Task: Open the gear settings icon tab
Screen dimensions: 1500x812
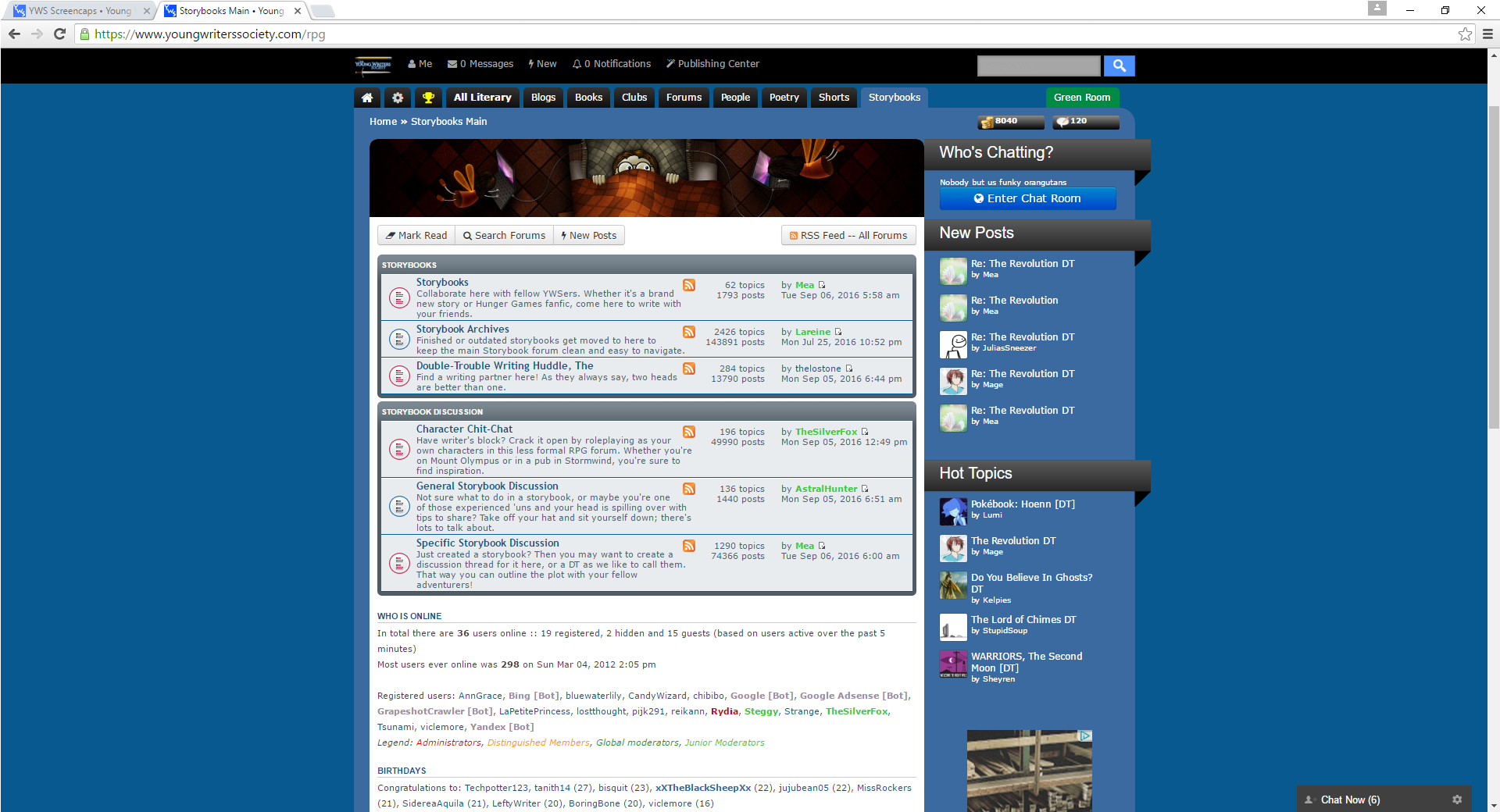Action: point(398,98)
